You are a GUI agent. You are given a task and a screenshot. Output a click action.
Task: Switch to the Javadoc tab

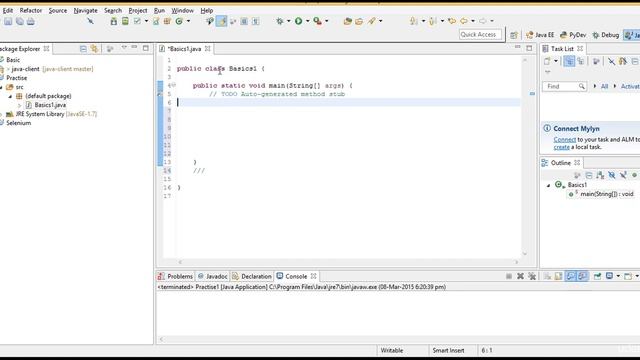(x=212, y=276)
